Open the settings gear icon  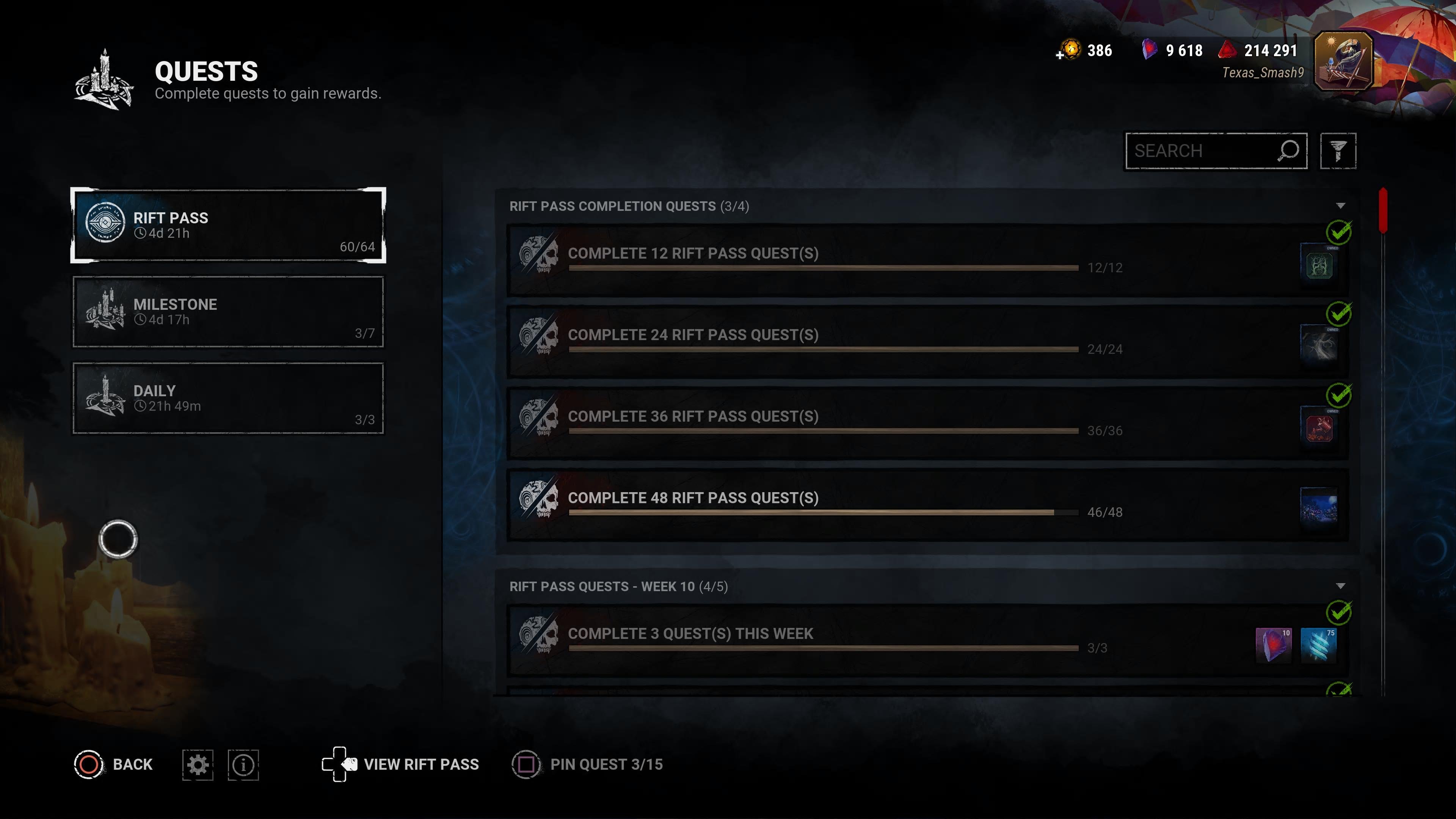(198, 765)
